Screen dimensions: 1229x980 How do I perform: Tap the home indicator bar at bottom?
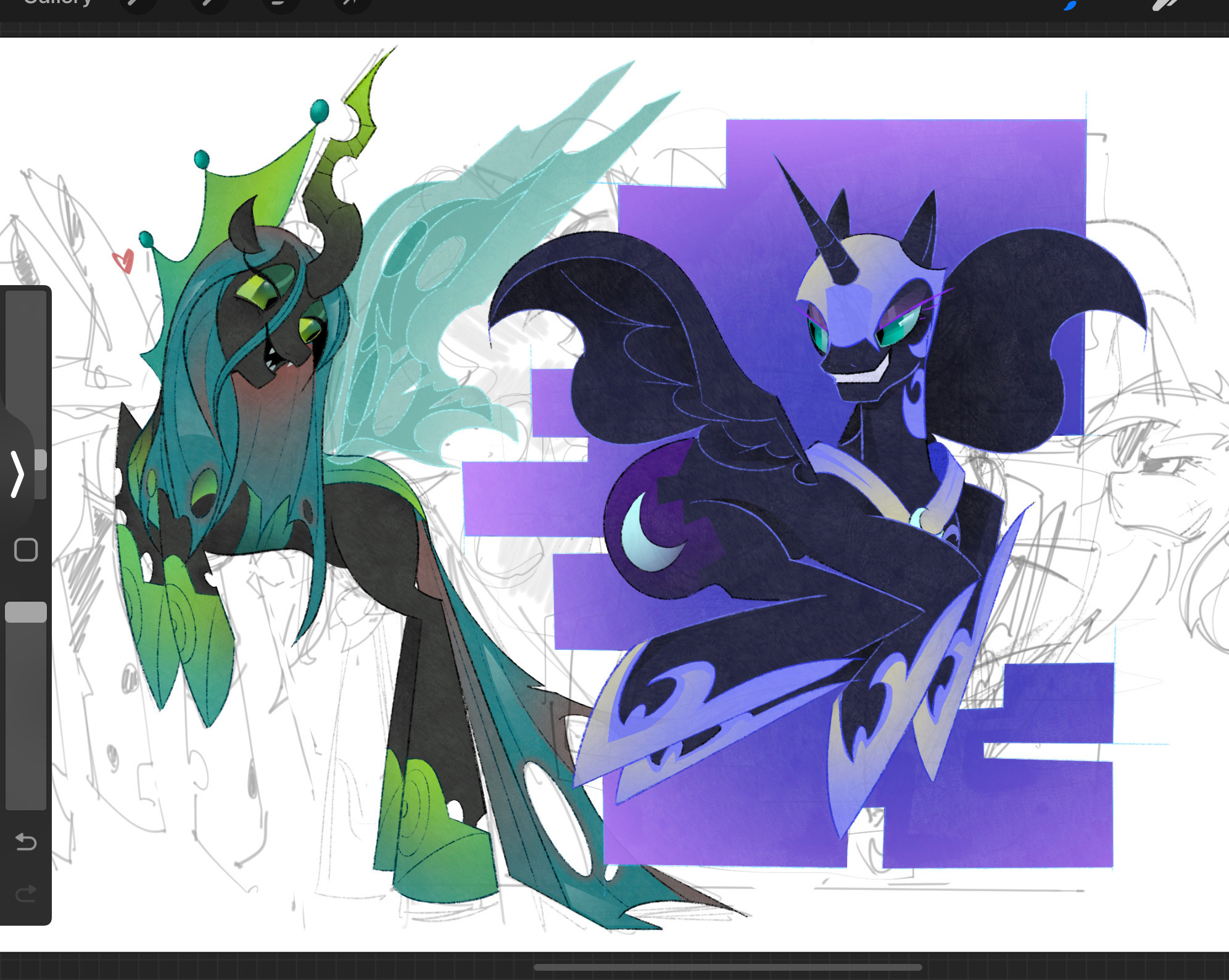point(727,967)
